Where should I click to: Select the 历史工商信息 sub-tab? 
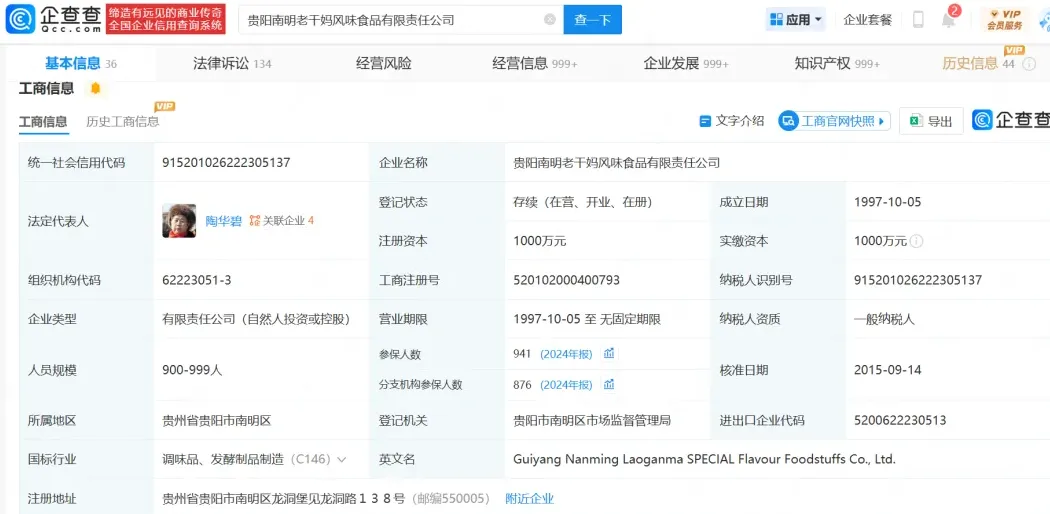(123, 122)
